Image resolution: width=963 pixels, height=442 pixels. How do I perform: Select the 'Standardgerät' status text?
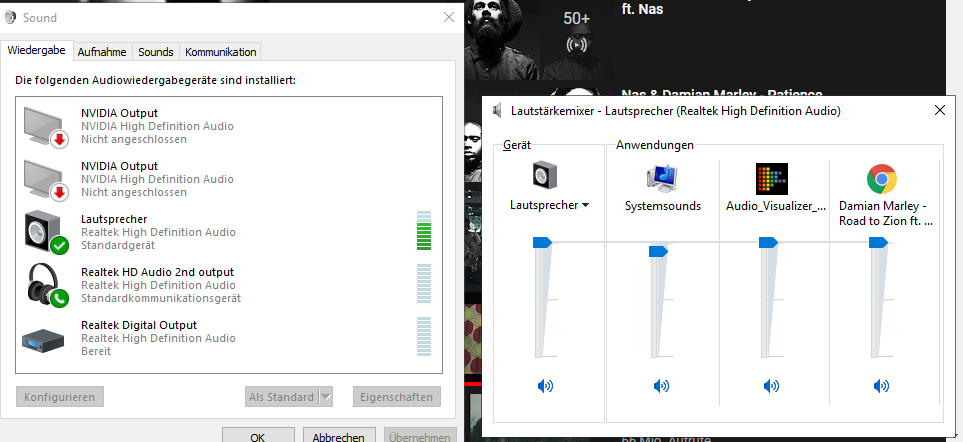(x=118, y=245)
